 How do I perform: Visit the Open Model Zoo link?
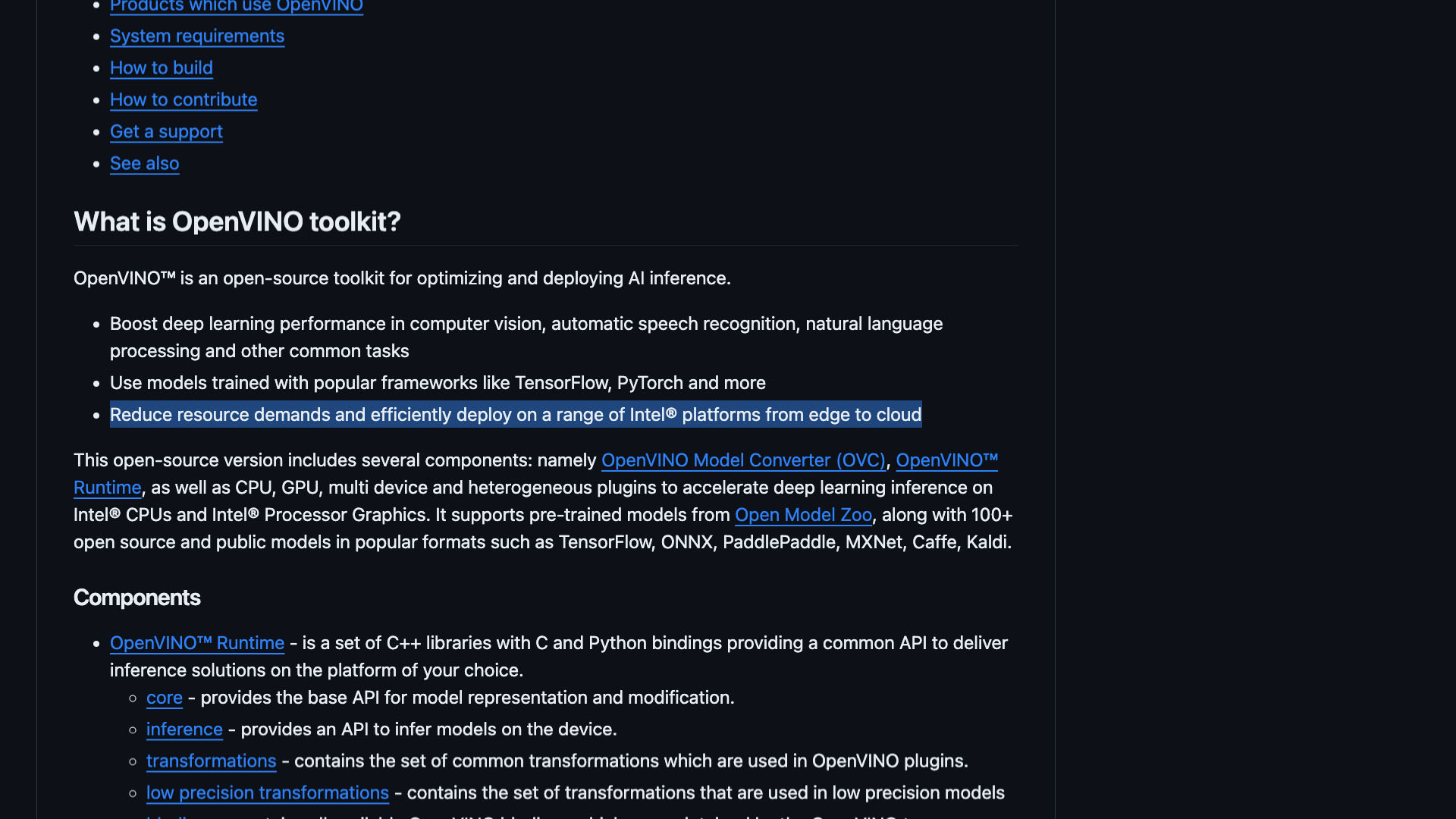(803, 515)
